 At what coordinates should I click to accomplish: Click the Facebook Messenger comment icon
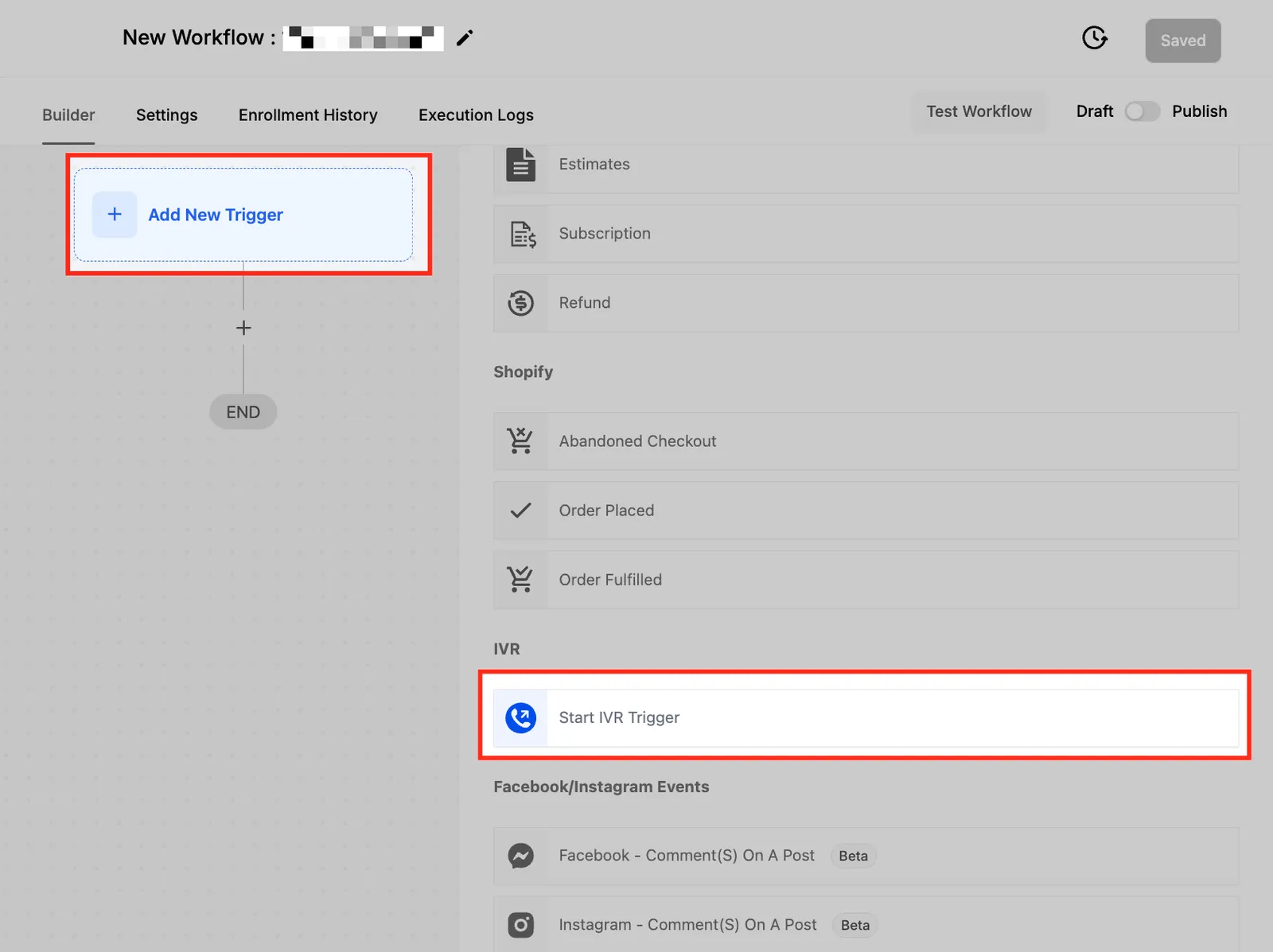(x=521, y=856)
